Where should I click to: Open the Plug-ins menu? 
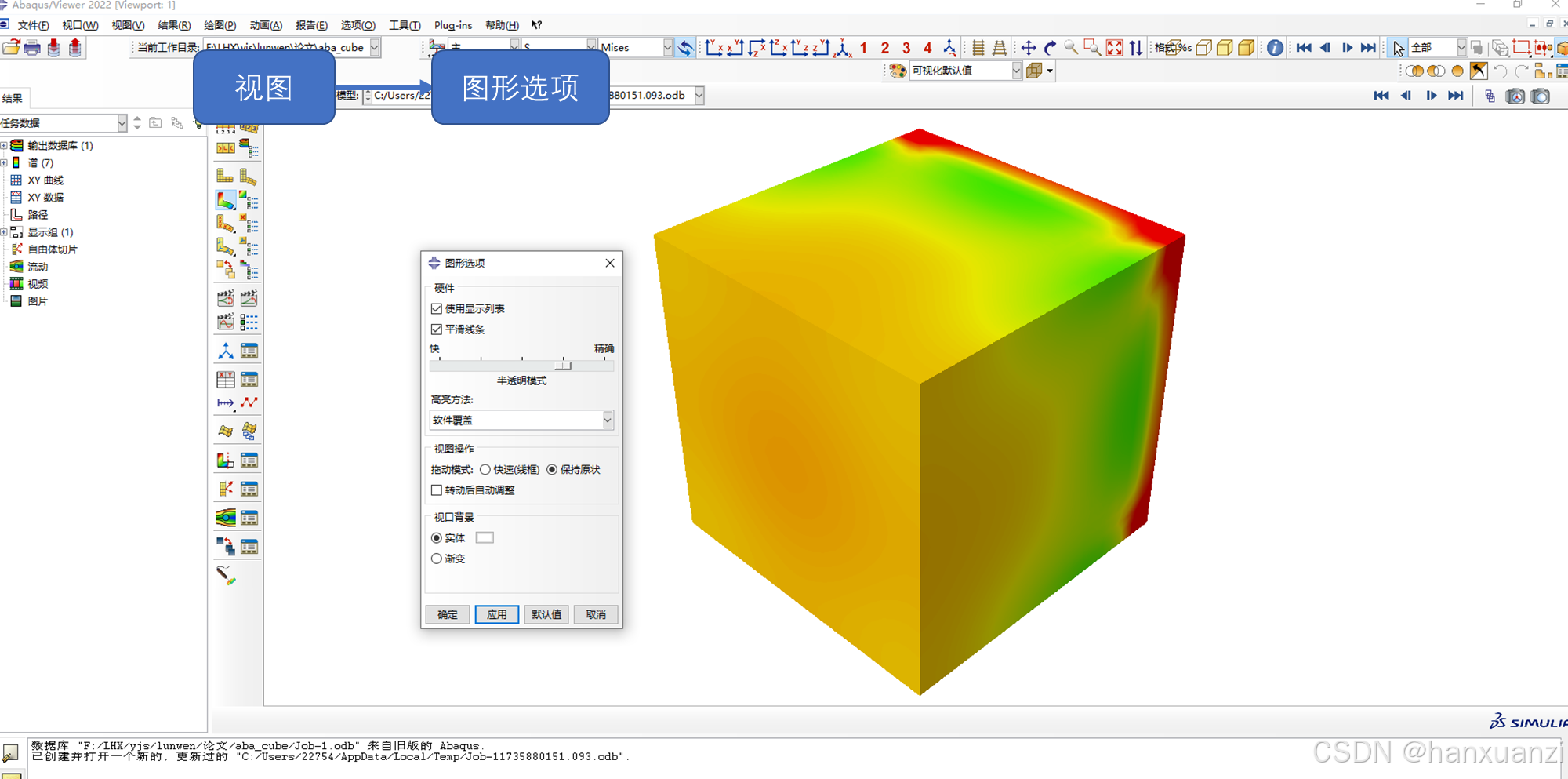[x=453, y=25]
